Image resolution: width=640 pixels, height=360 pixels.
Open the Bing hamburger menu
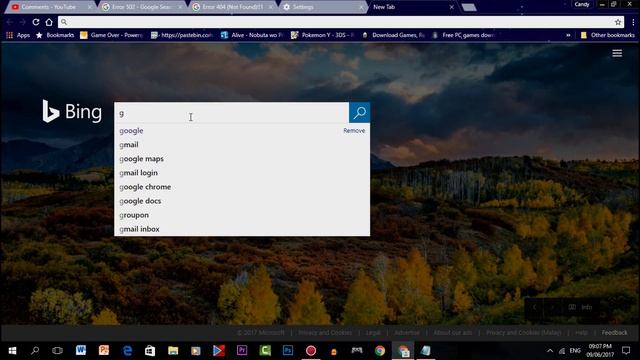[x=617, y=53]
